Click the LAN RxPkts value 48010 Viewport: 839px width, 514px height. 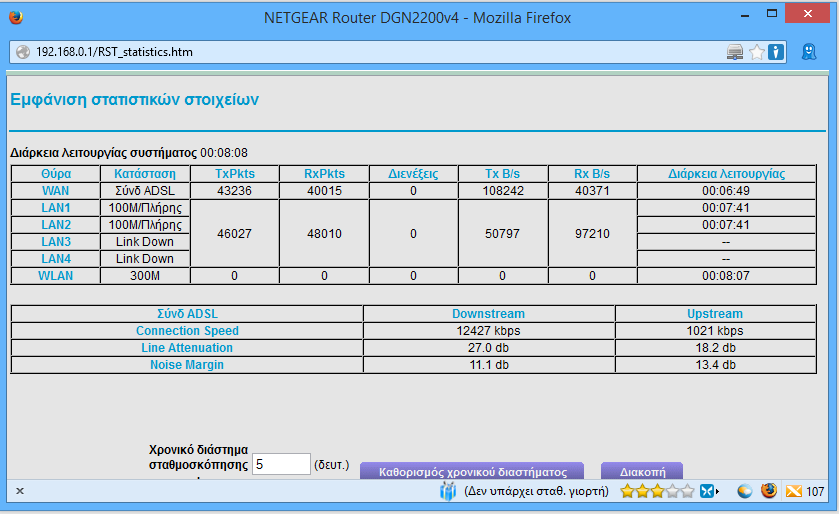324,234
